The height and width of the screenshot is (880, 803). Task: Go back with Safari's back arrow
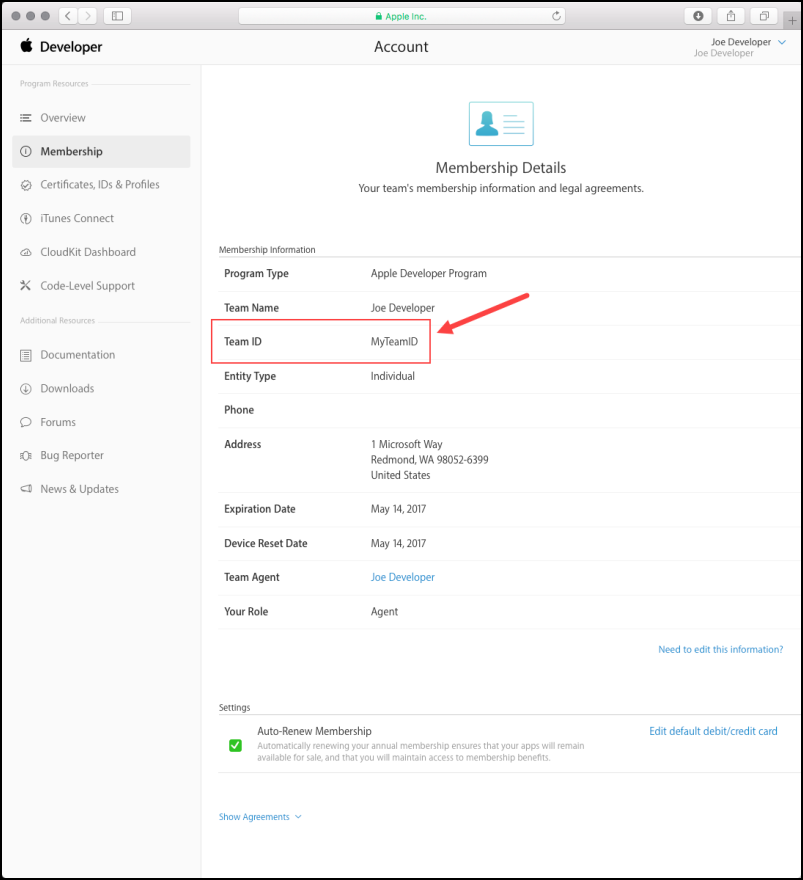click(x=68, y=16)
